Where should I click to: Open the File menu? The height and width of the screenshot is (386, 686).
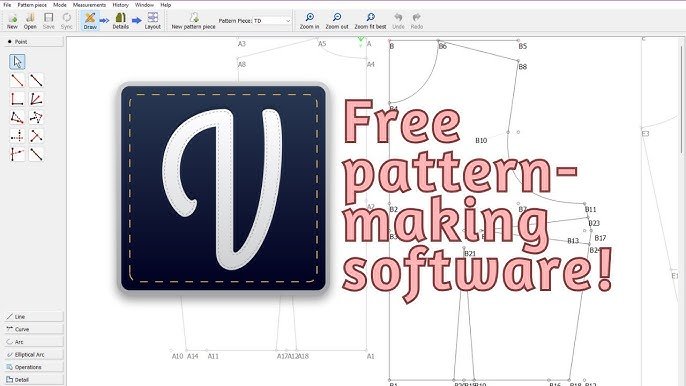(7, 5)
